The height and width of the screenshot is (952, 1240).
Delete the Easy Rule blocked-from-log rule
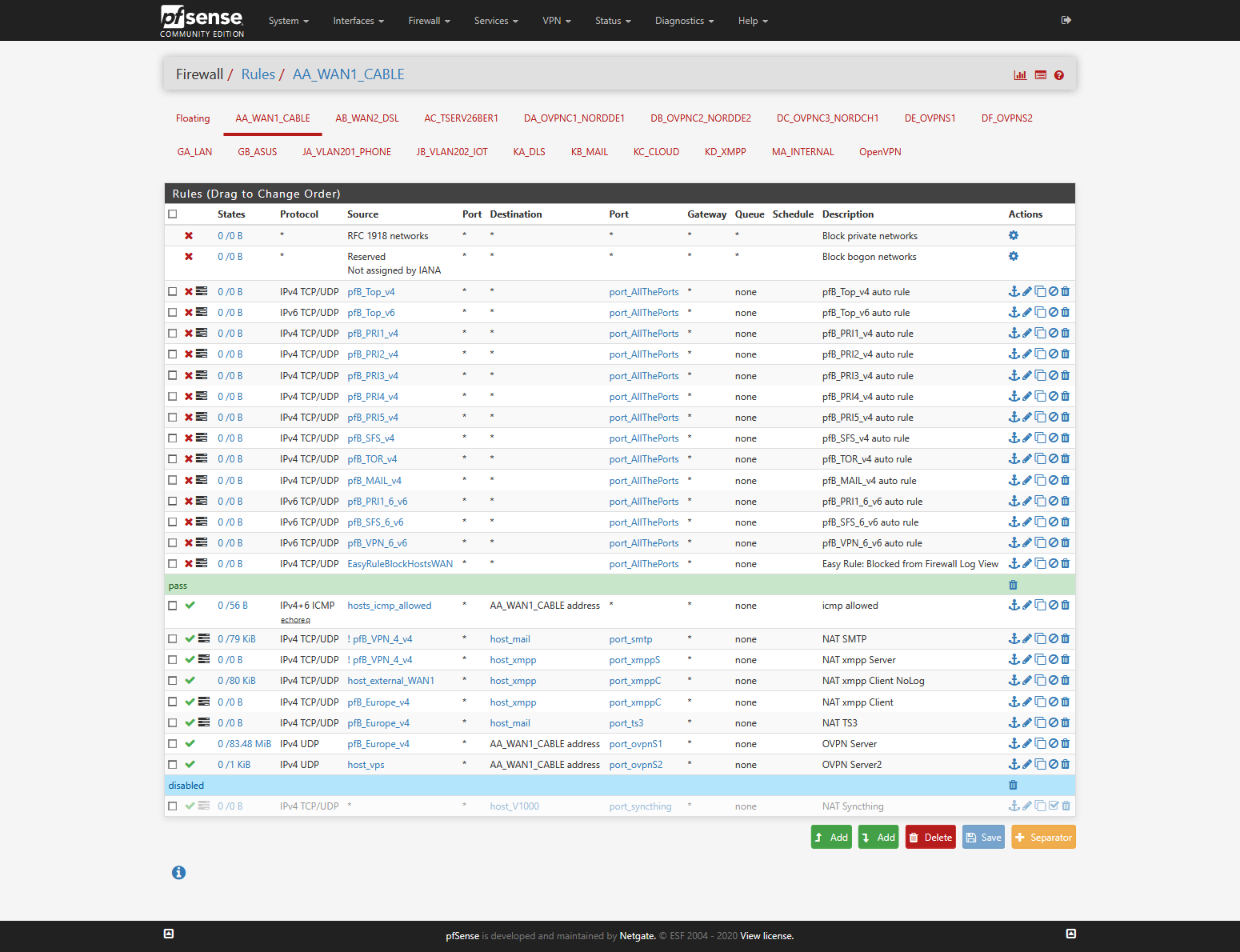point(1066,563)
